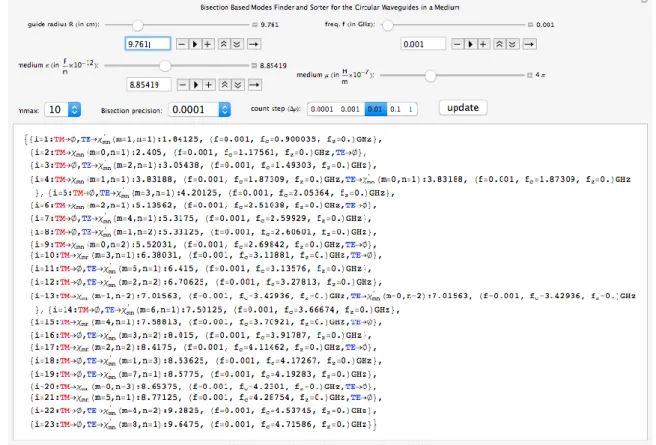Click the direction arrow icon for frequency
The image size is (656, 445).
tap(530, 44)
